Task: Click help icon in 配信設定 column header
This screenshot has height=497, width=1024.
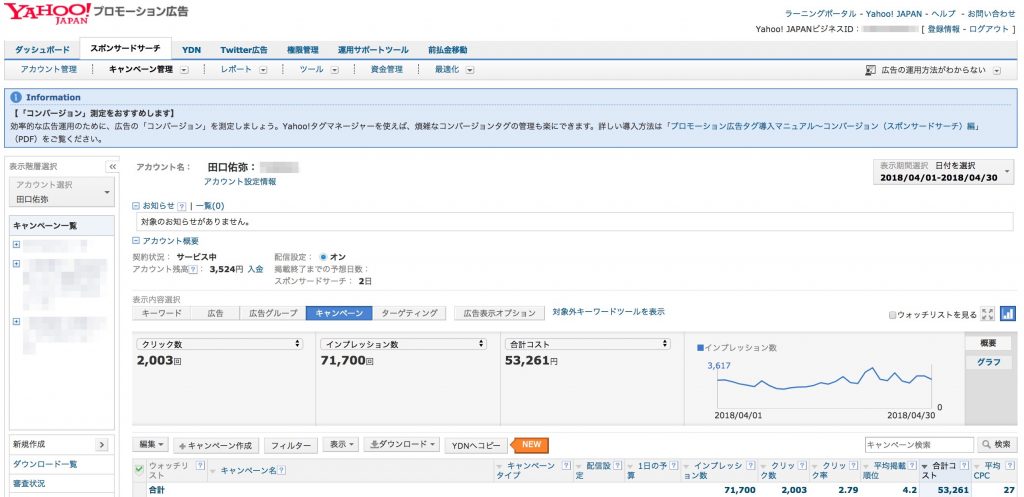Action: (617, 466)
